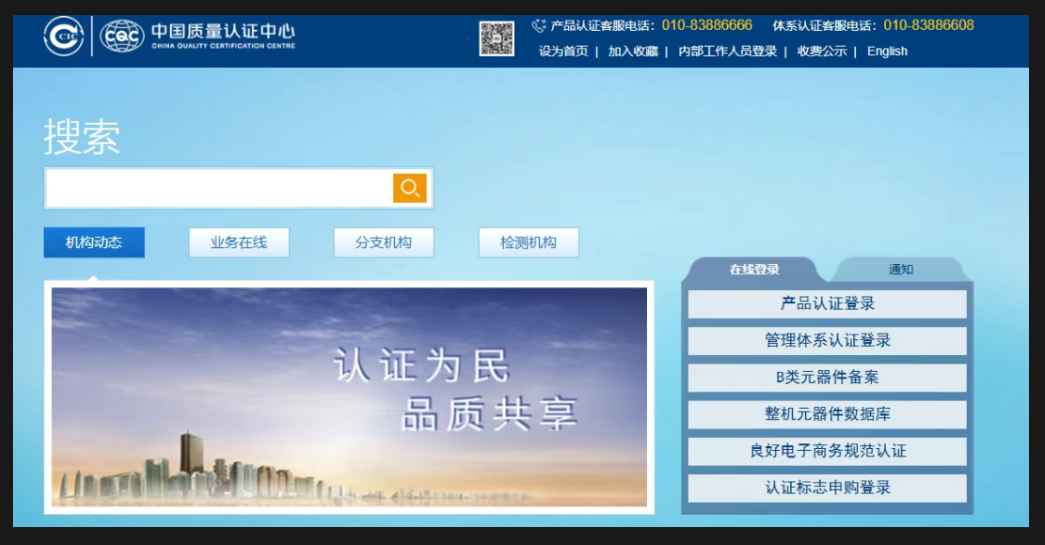Click 良好电子商务规范认证 button
Image resolution: width=1045 pixels, height=545 pixels.
click(x=827, y=451)
